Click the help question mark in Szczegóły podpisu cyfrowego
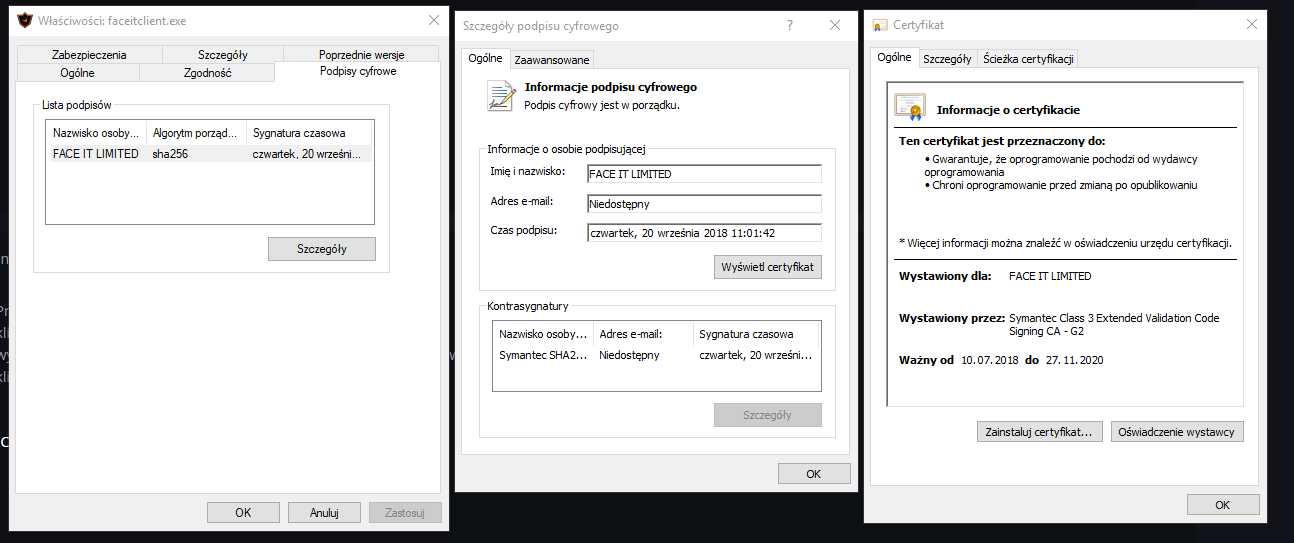The image size is (1294, 543). 790,25
